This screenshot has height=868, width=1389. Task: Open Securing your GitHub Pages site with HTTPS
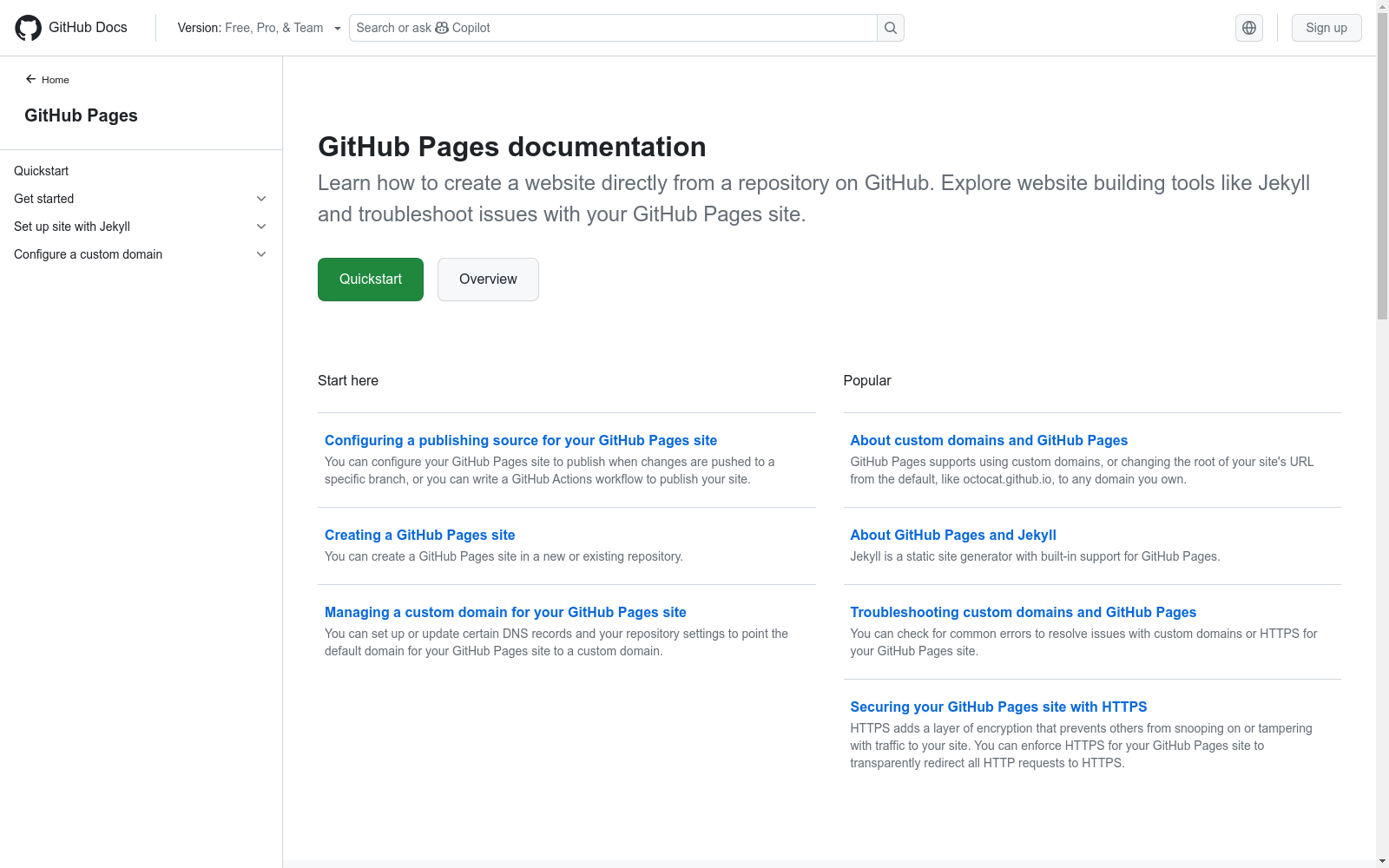tap(998, 707)
